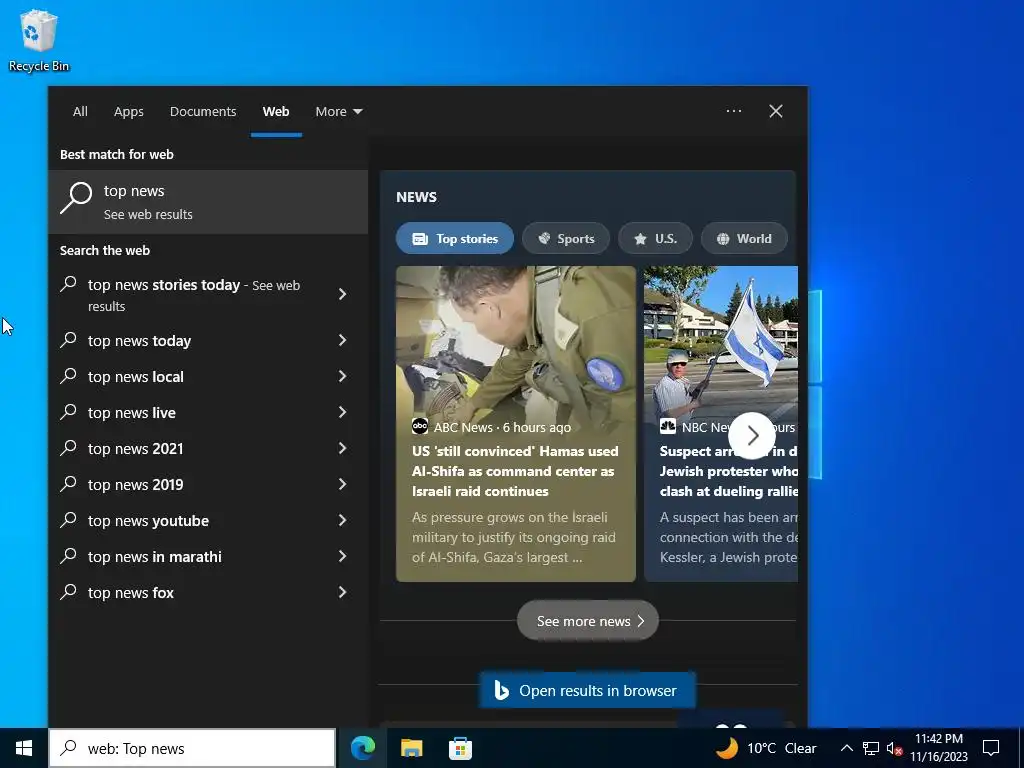Click the search icon next to top news live
Image resolution: width=1024 pixels, height=768 pixels.
point(69,411)
